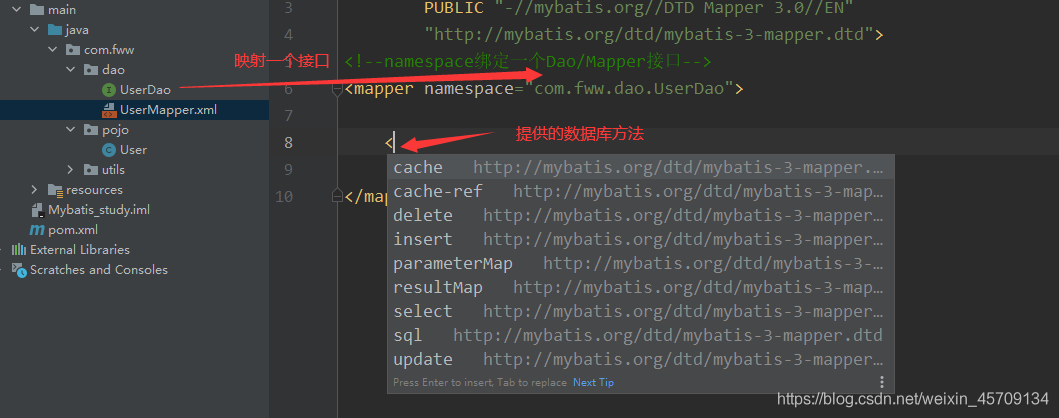1059x418 pixels.
Task: Choose parameterMap from completion list
Action: tap(640, 263)
